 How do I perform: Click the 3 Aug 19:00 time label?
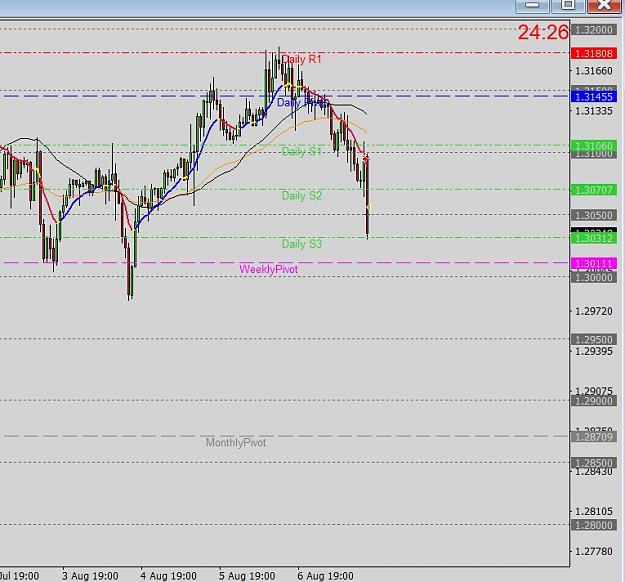tap(90, 576)
